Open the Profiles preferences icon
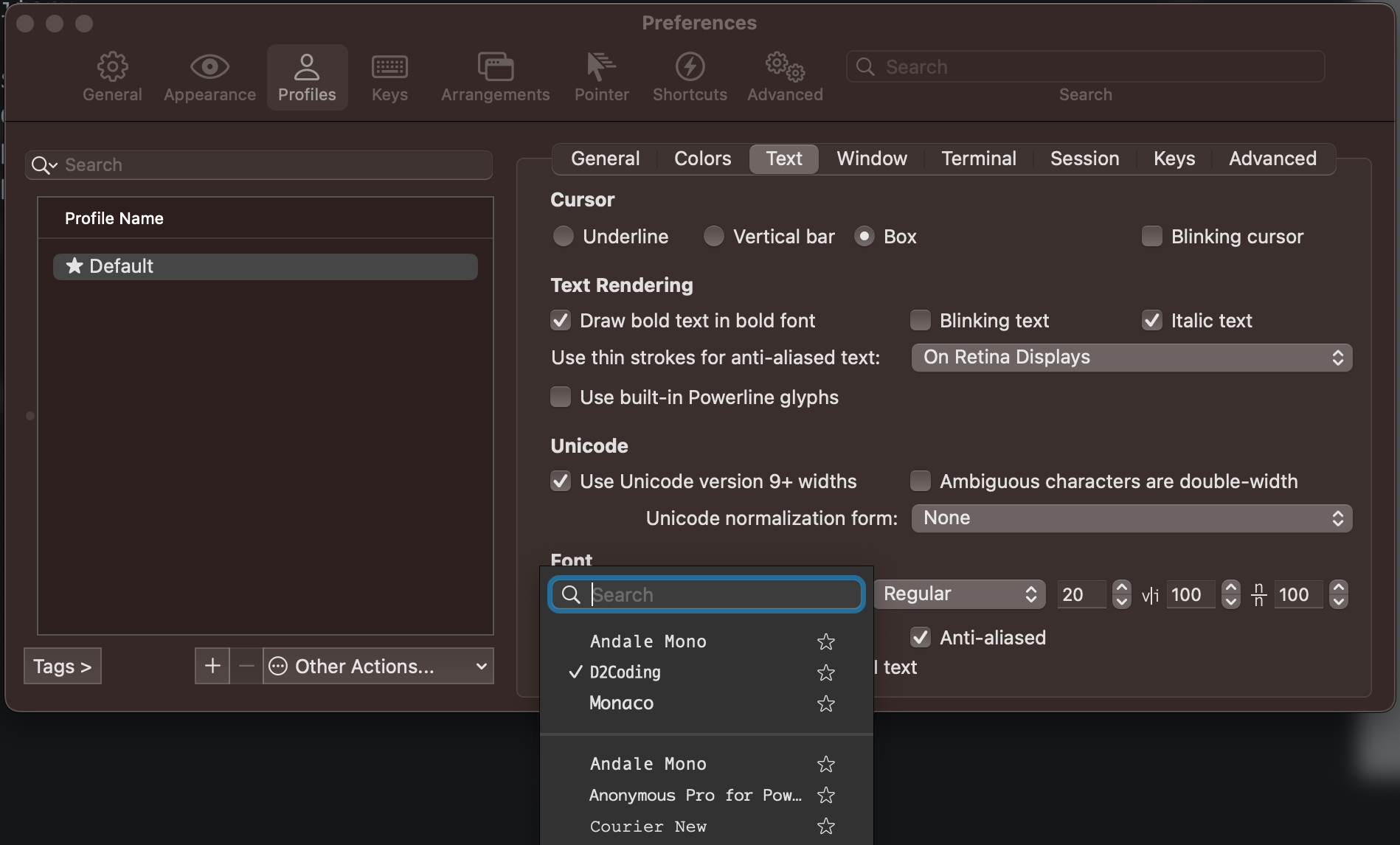The image size is (1400, 845). [x=307, y=67]
